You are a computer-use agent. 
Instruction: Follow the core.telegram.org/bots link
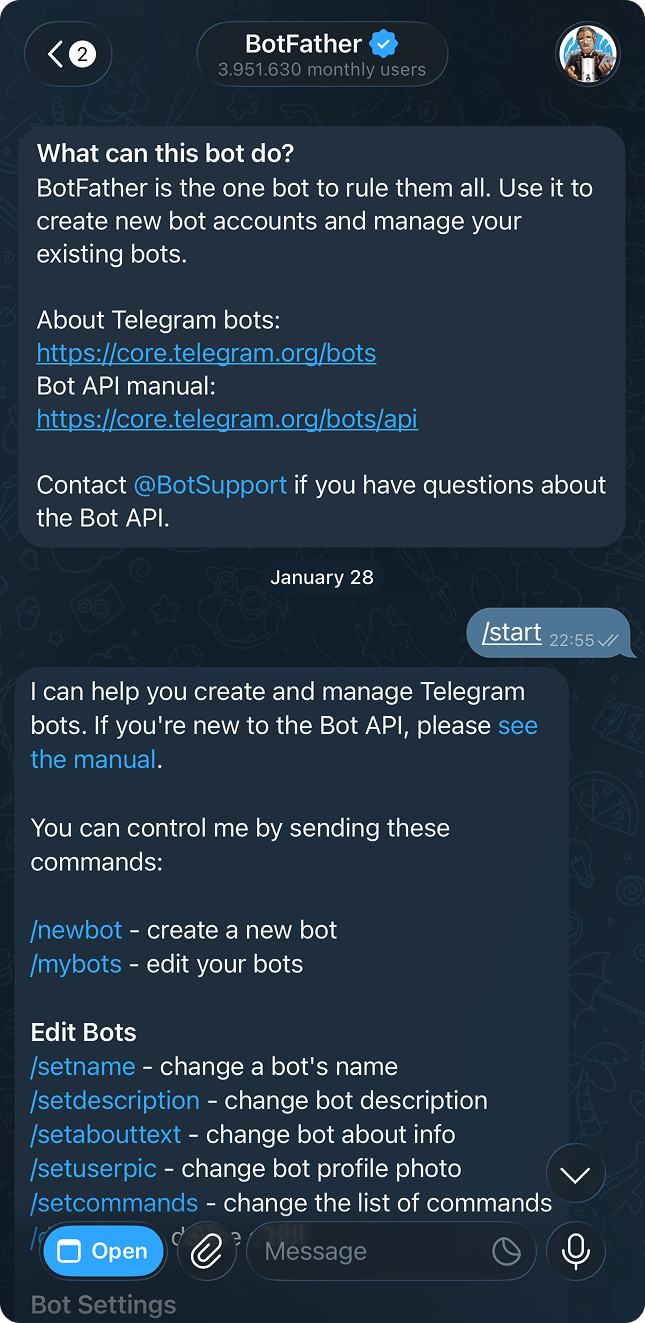(x=206, y=352)
